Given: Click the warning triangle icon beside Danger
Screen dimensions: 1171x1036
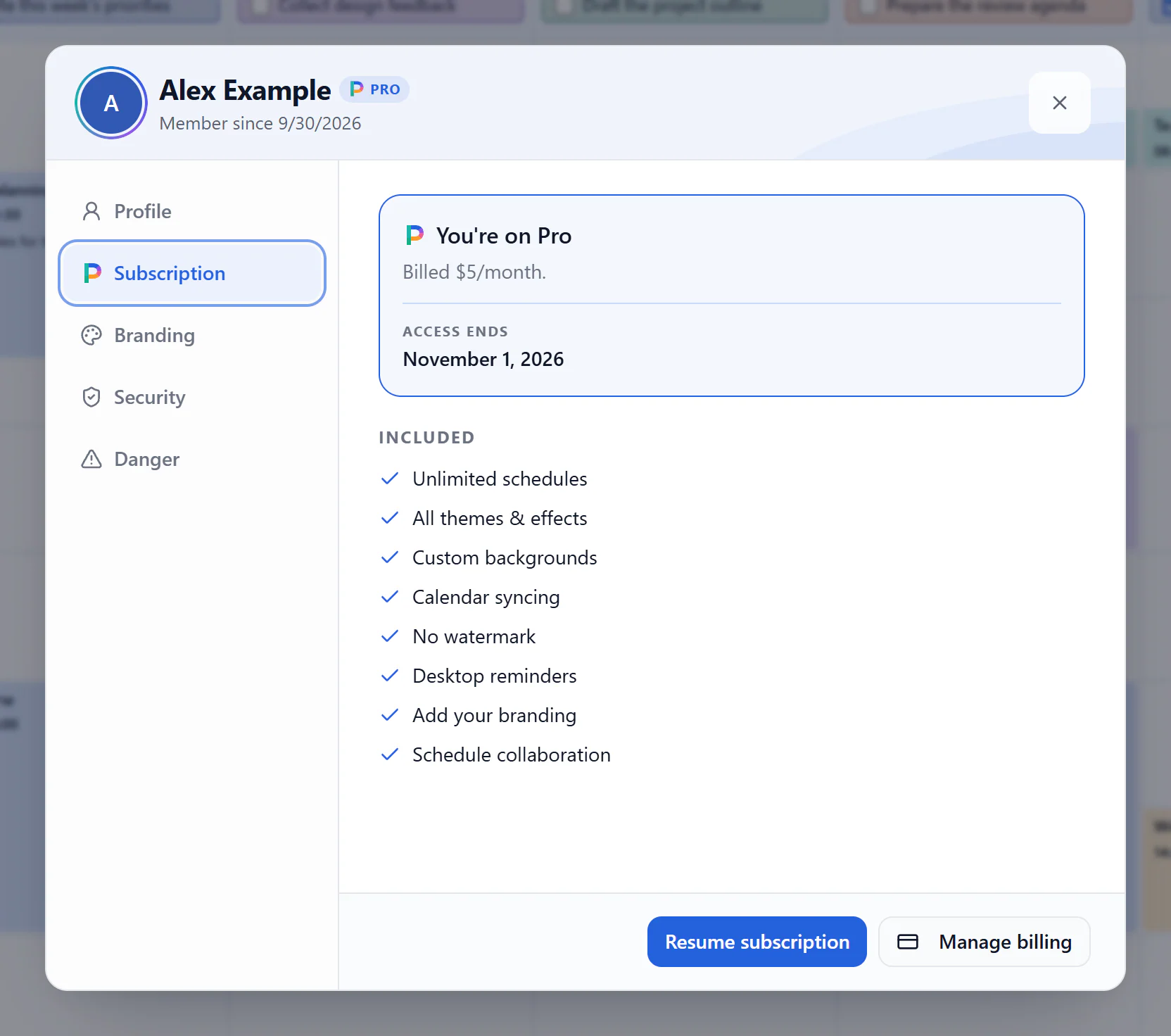Looking at the screenshot, I should pyautogui.click(x=91, y=459).
